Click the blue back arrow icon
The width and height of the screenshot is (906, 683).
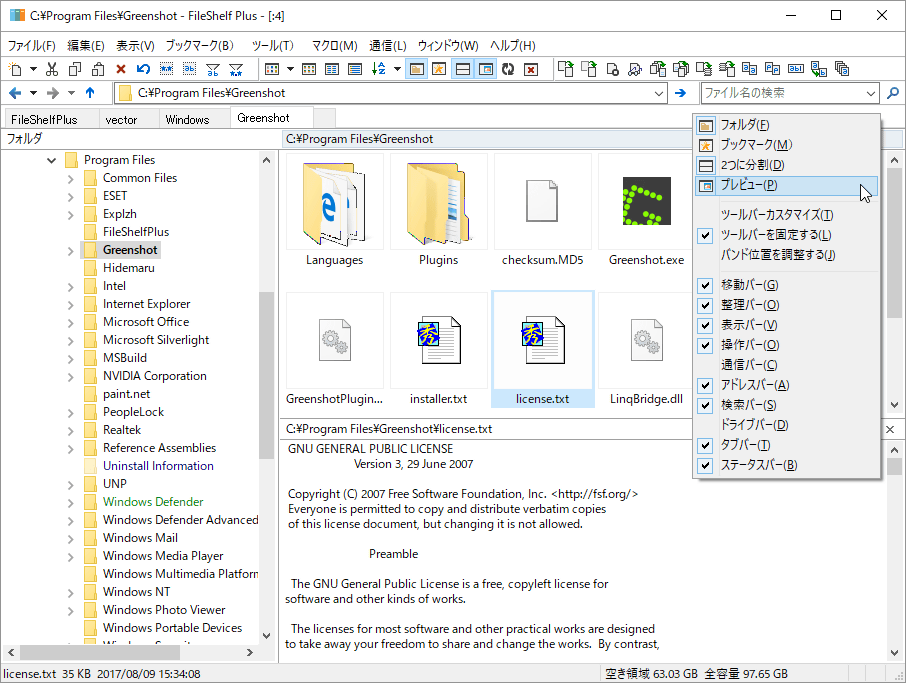coord(15,92)
